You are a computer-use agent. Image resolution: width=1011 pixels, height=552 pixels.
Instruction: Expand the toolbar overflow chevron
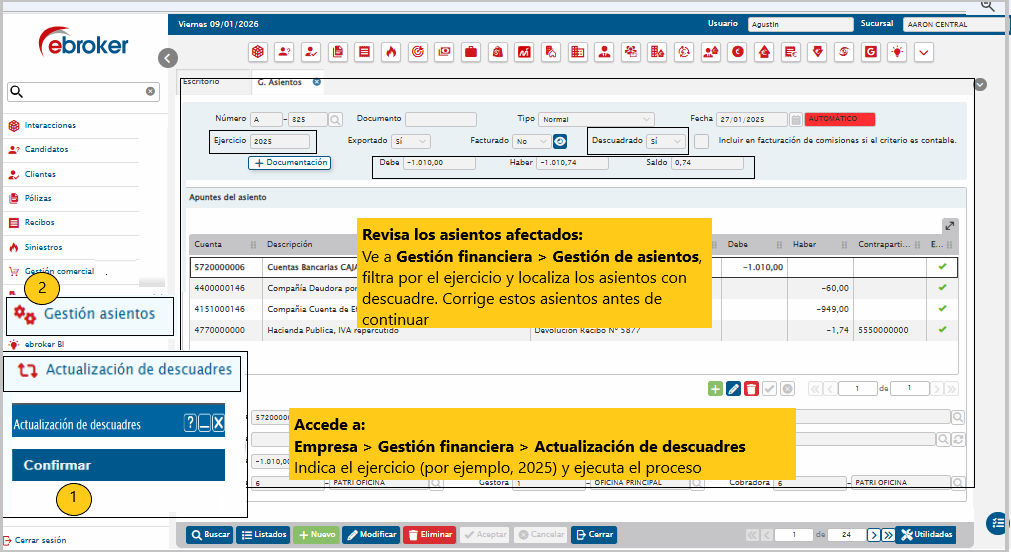pyautogui.click(x=924, y=51)
